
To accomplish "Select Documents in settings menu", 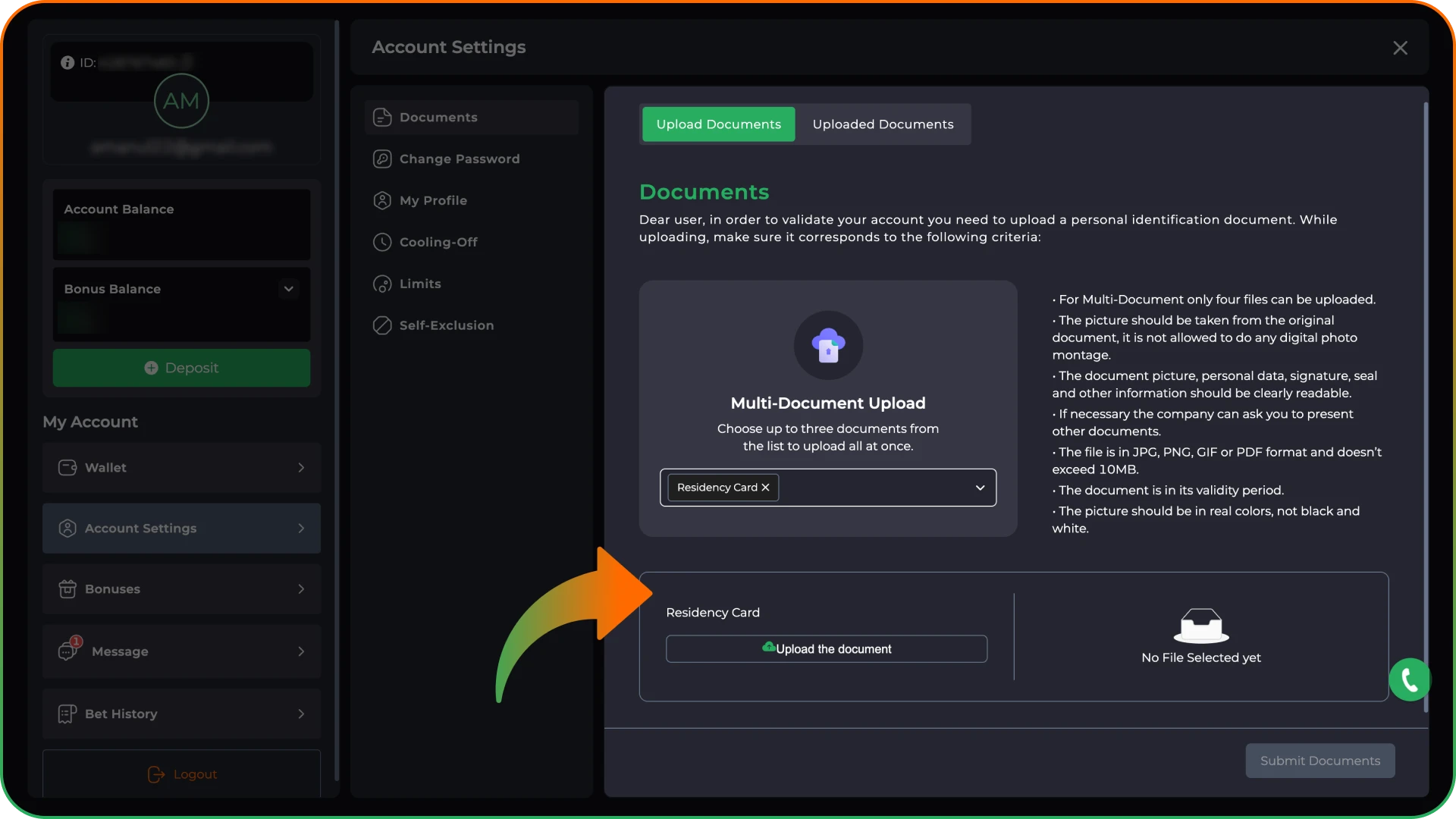I will [x=472, y=118].
